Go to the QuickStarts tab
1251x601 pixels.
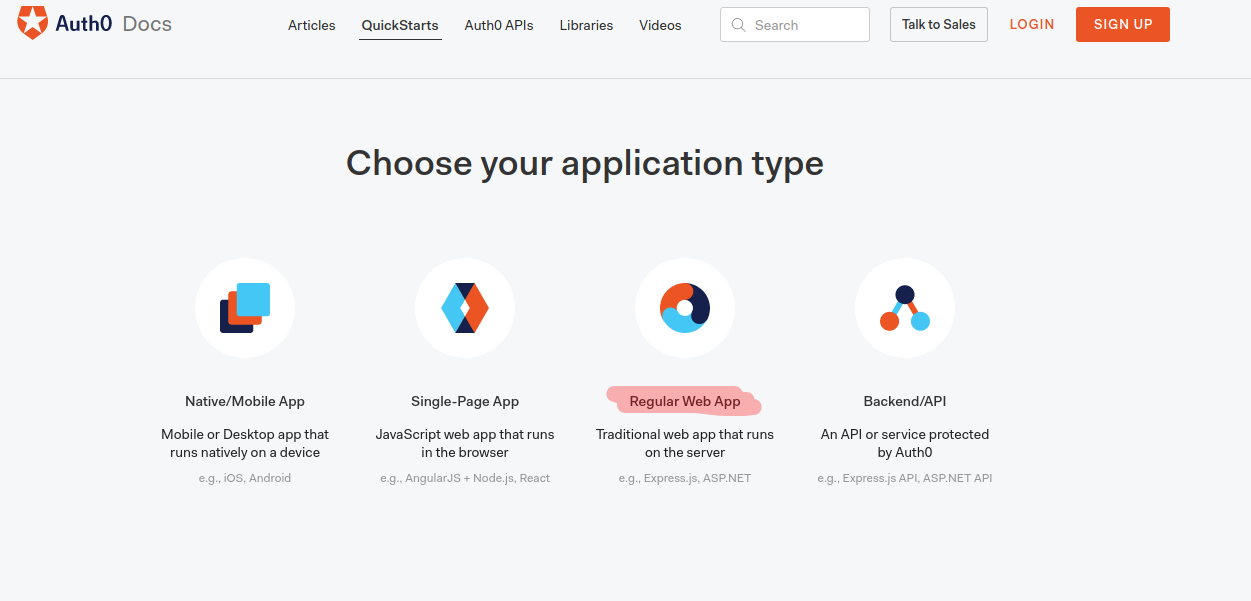point(400,25)
